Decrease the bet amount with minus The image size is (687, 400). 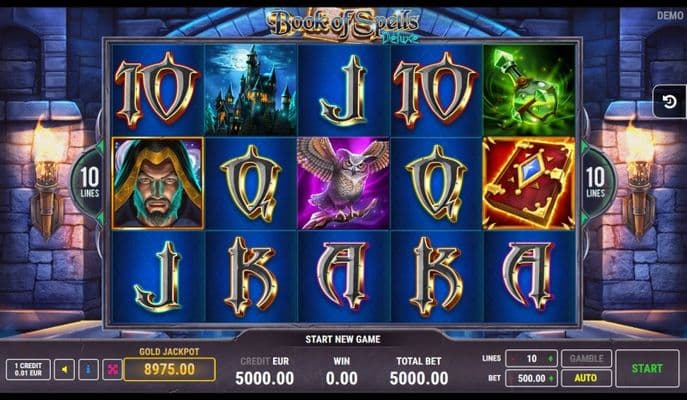[513, 378]
